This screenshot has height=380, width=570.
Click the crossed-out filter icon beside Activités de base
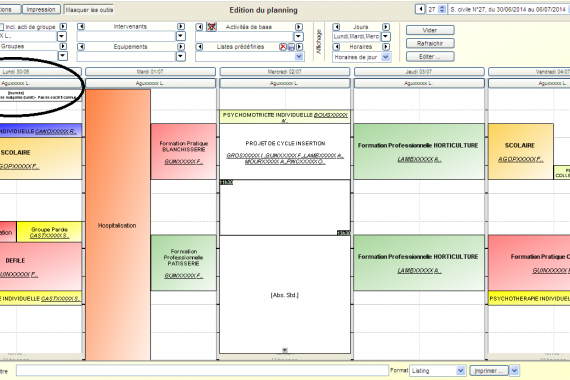click(211, 27)
